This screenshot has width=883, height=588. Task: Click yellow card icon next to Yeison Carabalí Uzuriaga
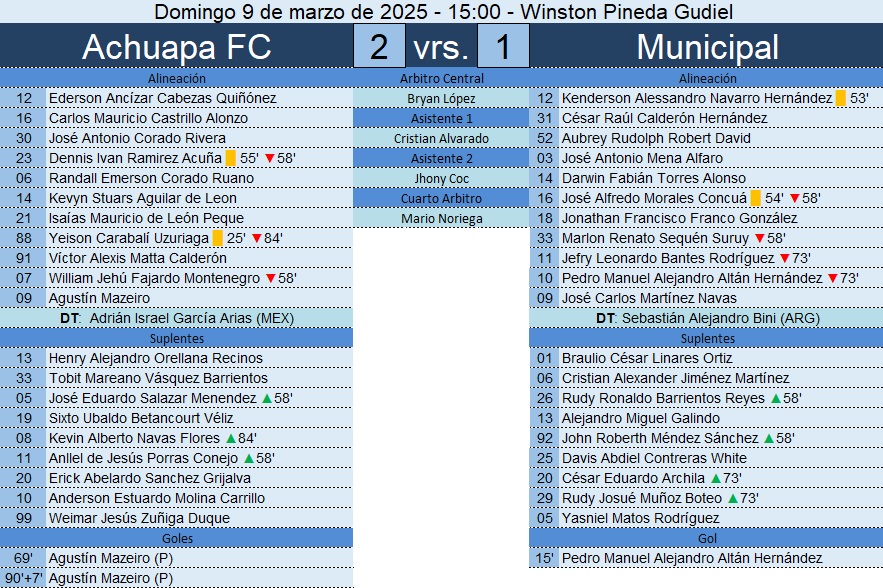217,238
